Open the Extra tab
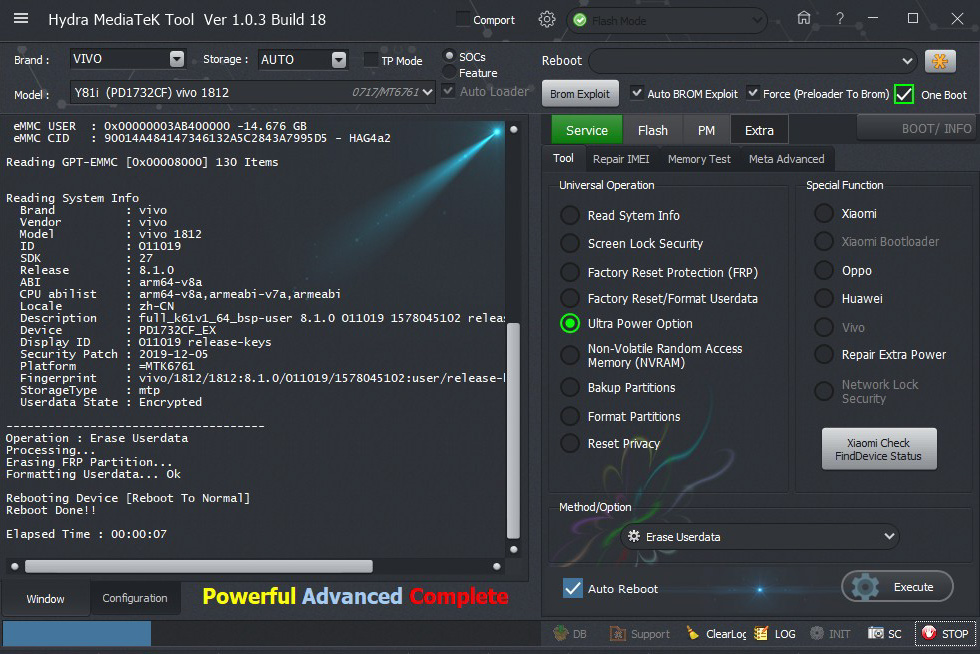 (759, 130)
